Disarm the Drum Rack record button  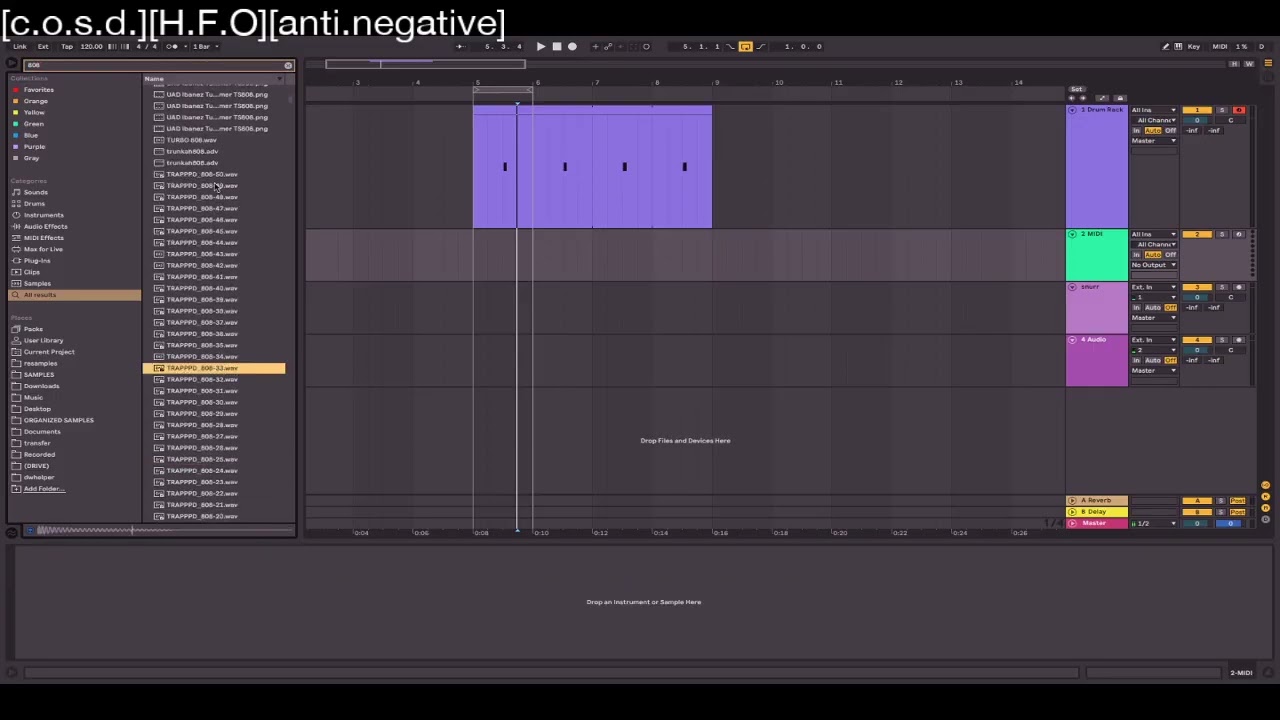coord(1239,110)
